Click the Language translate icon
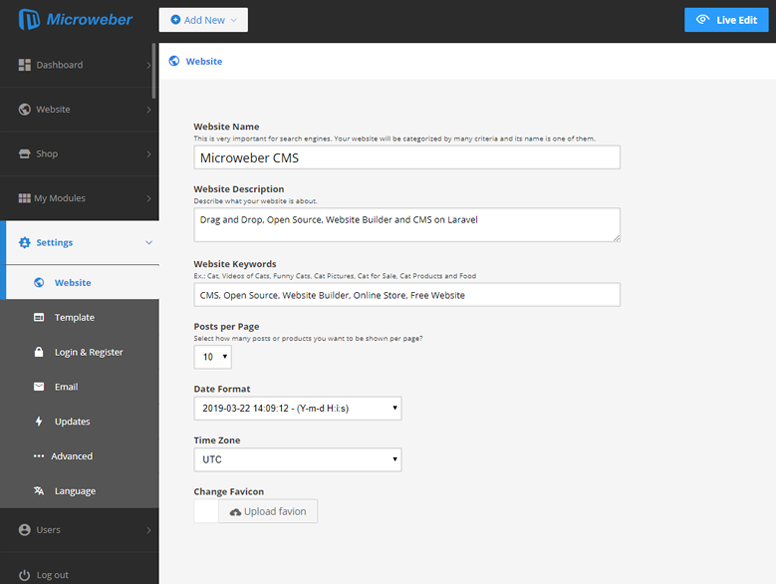The image size is (776, 584). [x=39, y=490]
